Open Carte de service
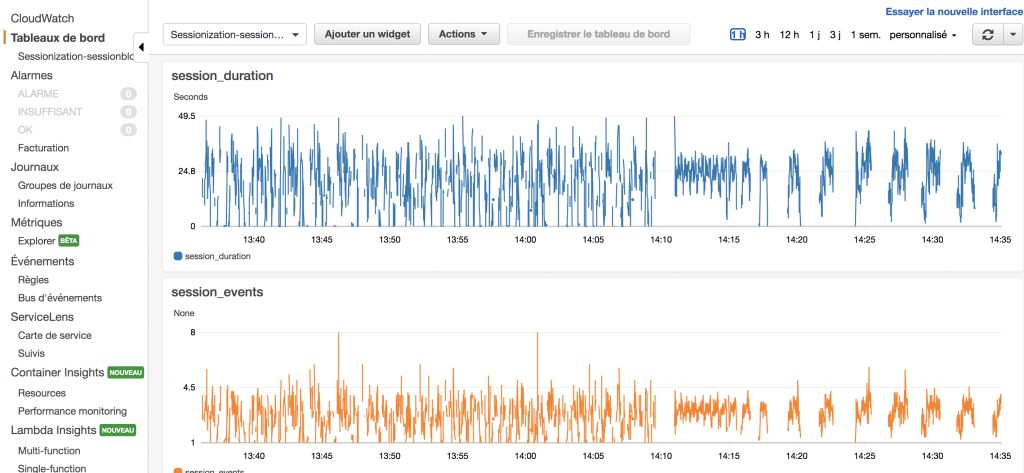 54,335
